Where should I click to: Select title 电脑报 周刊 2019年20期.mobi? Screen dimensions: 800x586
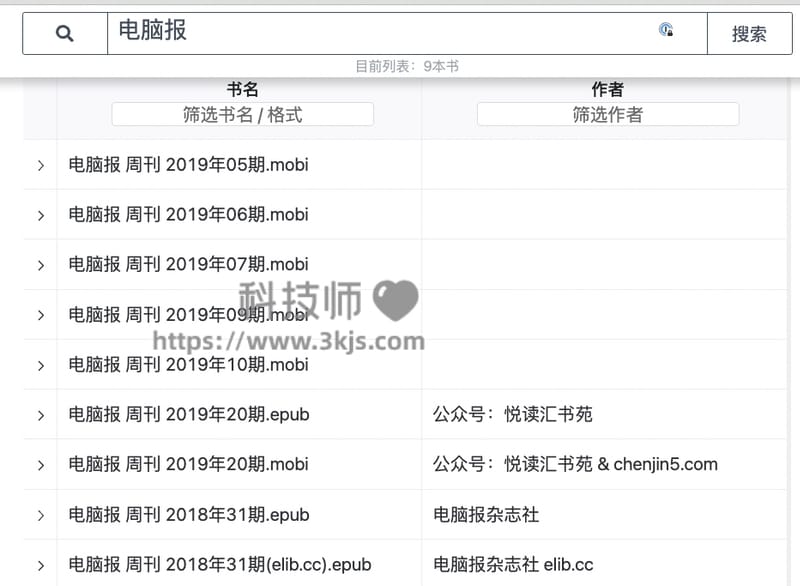(x=188, y=465)
